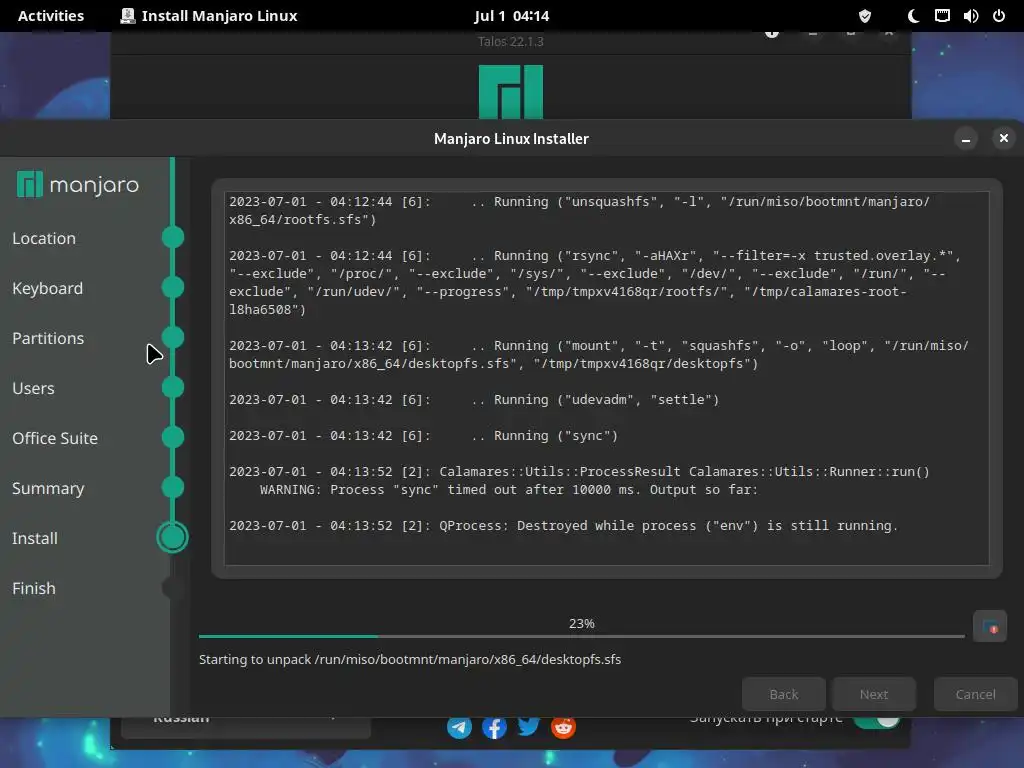Click the rsync command log entry
The image size is (1024, 768).
click(x=595, y=282)
